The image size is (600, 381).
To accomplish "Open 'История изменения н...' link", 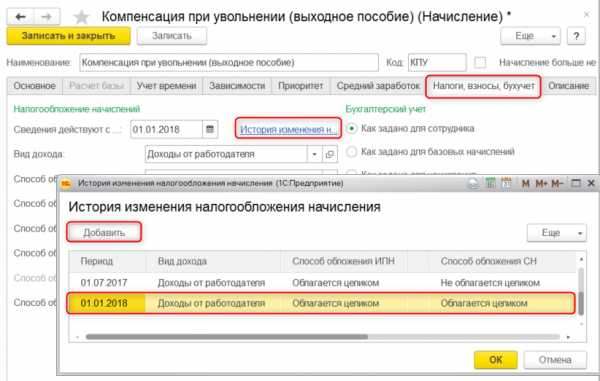I will click(288, 129).
